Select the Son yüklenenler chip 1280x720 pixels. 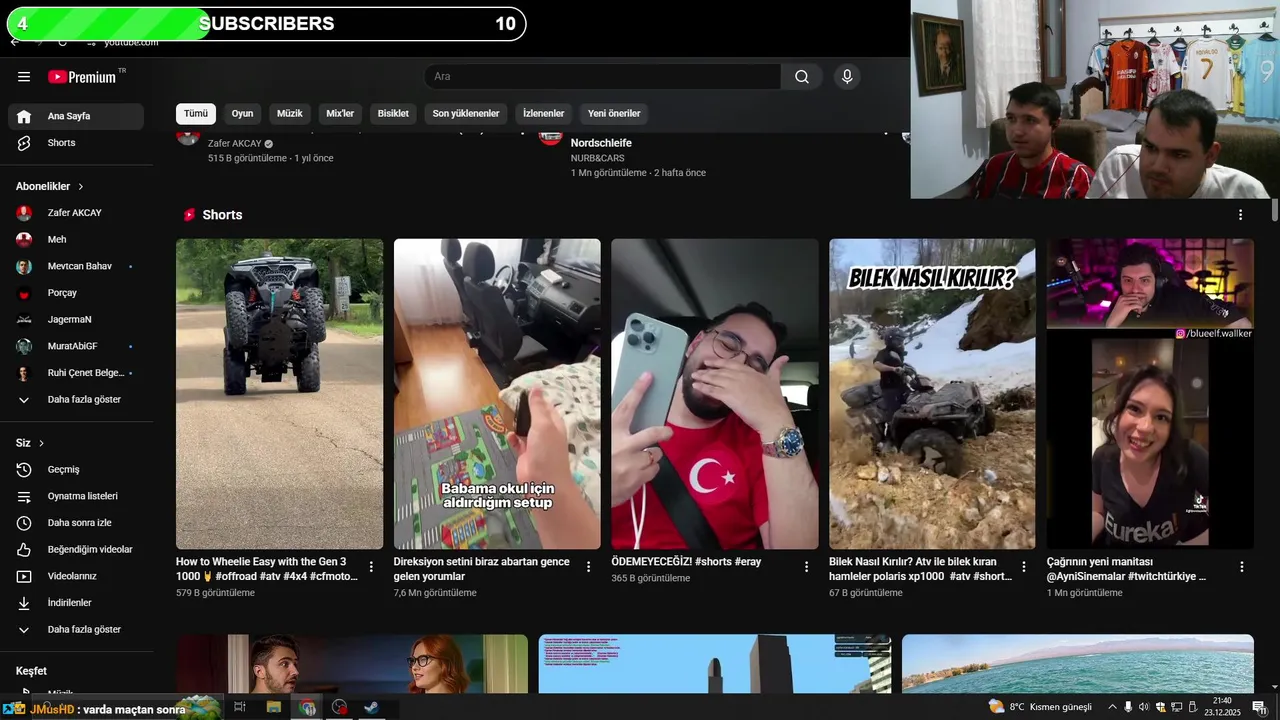click(x=466, y=113)
